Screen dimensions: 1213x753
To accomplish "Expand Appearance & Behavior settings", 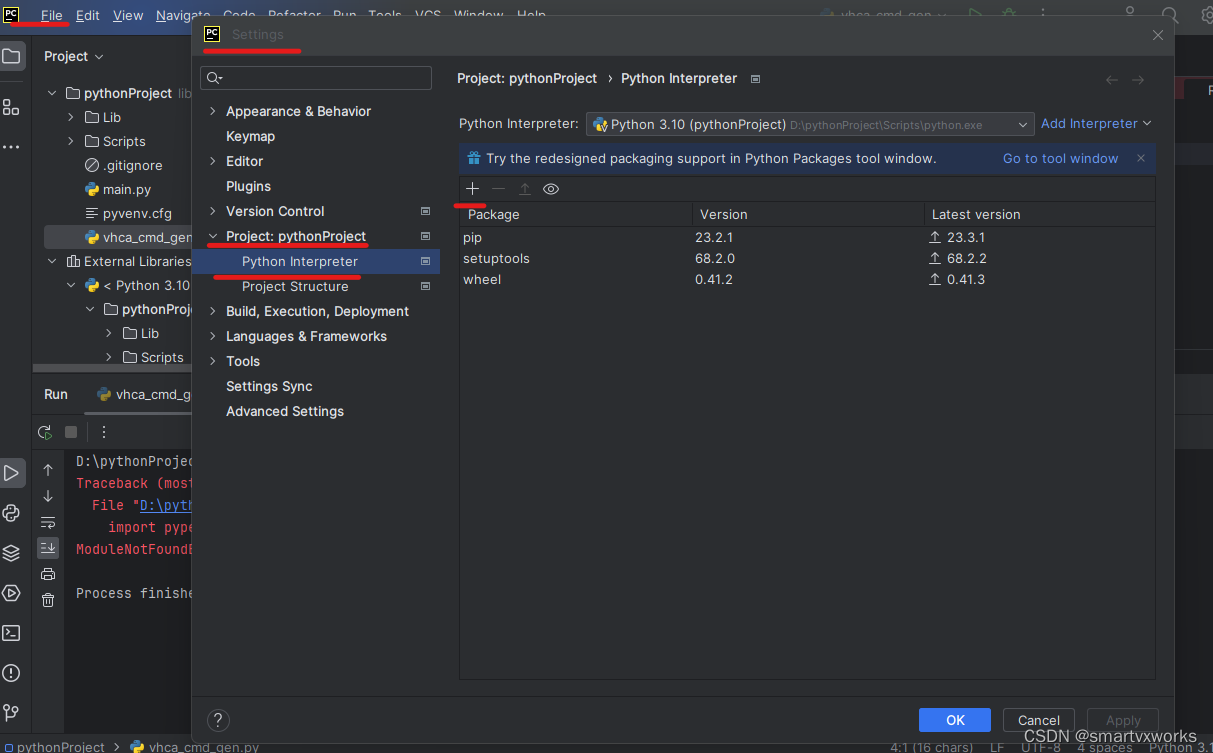I will point(212,111).
